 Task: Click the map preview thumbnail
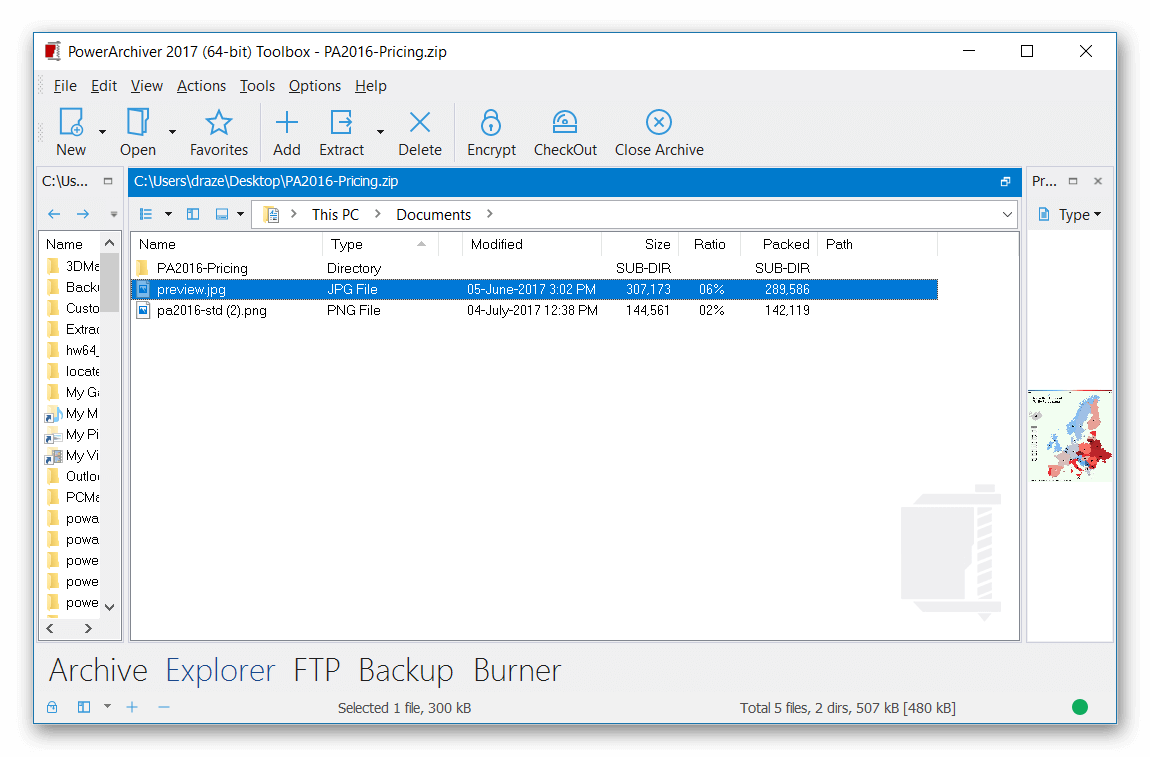click(x=1069, y=436)
